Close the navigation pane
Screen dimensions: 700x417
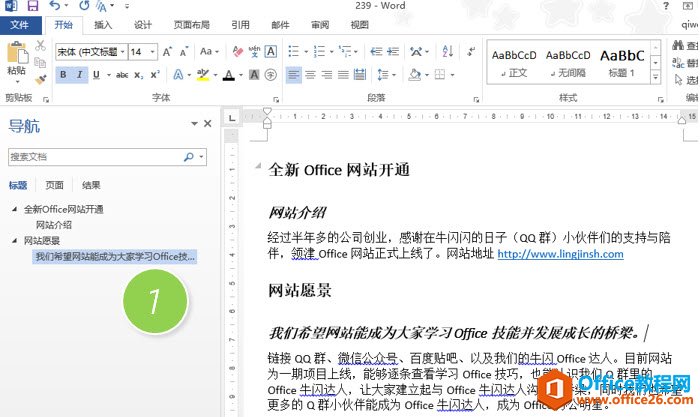point(208,124)
